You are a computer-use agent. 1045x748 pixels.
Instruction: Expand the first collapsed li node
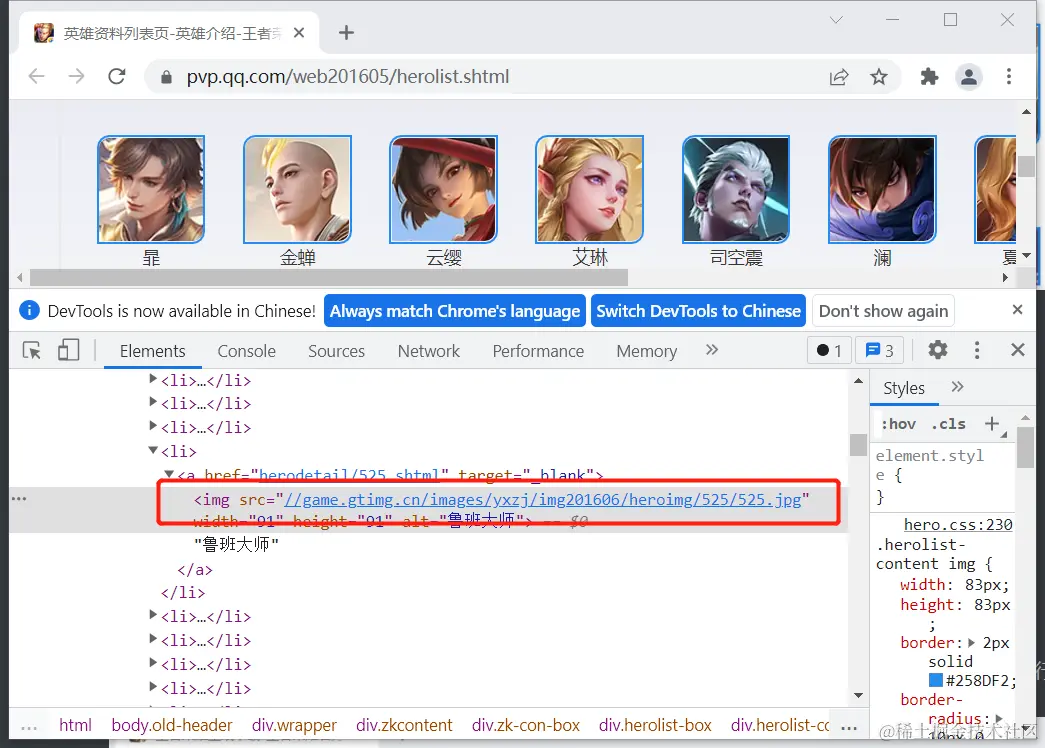tap(153, 379)
